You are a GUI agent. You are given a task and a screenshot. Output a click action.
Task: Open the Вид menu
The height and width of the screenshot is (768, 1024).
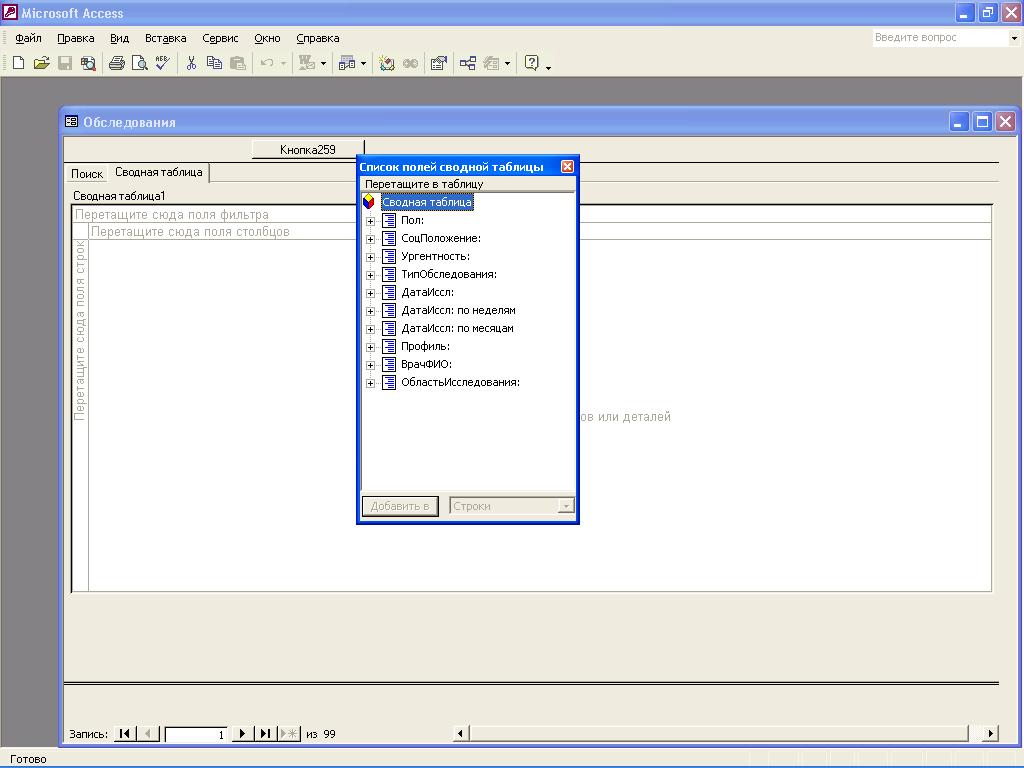pos(120,38)
